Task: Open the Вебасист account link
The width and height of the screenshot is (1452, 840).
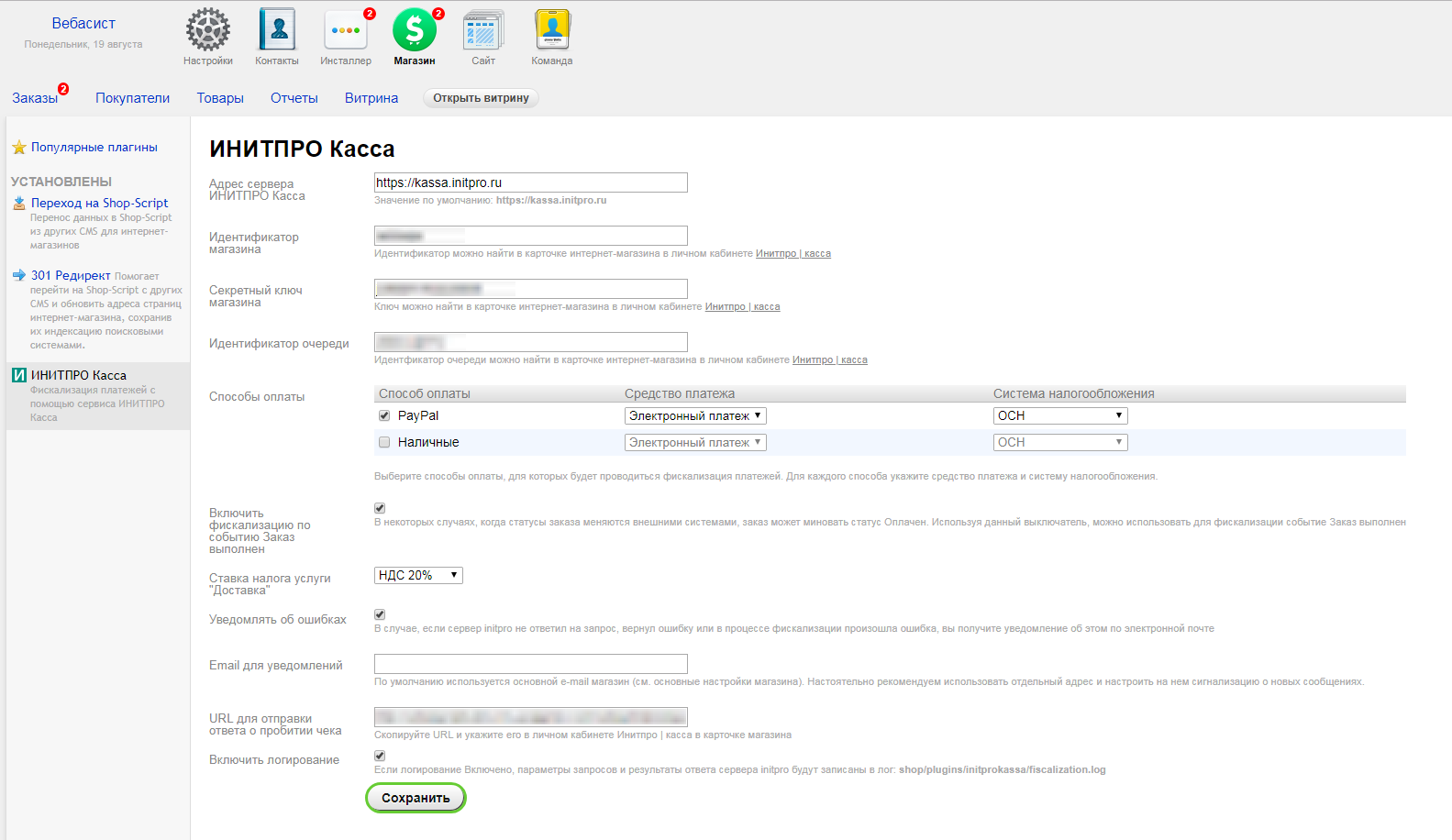Action: pyautogui.click(x=83, y=23)
